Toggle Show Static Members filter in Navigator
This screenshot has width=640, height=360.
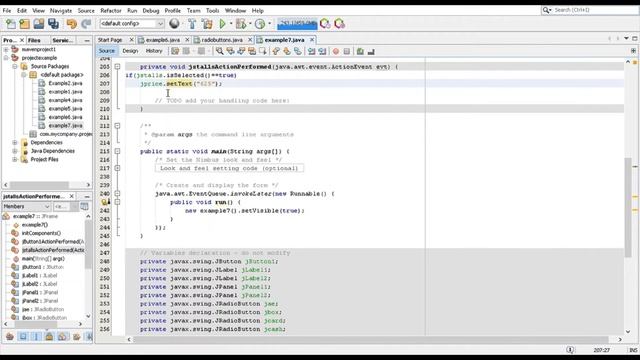(x=36, y=337)
